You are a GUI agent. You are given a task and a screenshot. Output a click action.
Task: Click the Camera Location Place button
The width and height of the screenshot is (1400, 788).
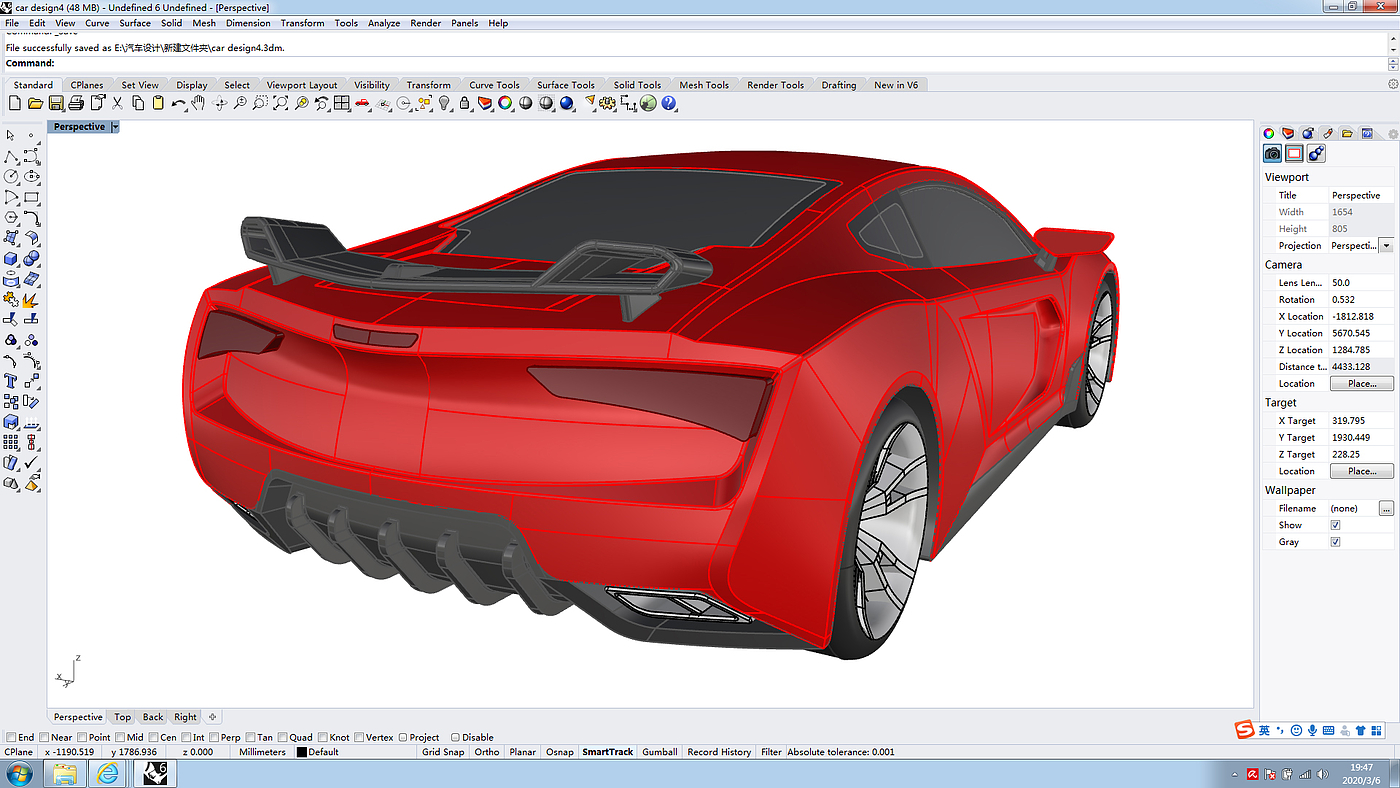[x=1361, y=383]
